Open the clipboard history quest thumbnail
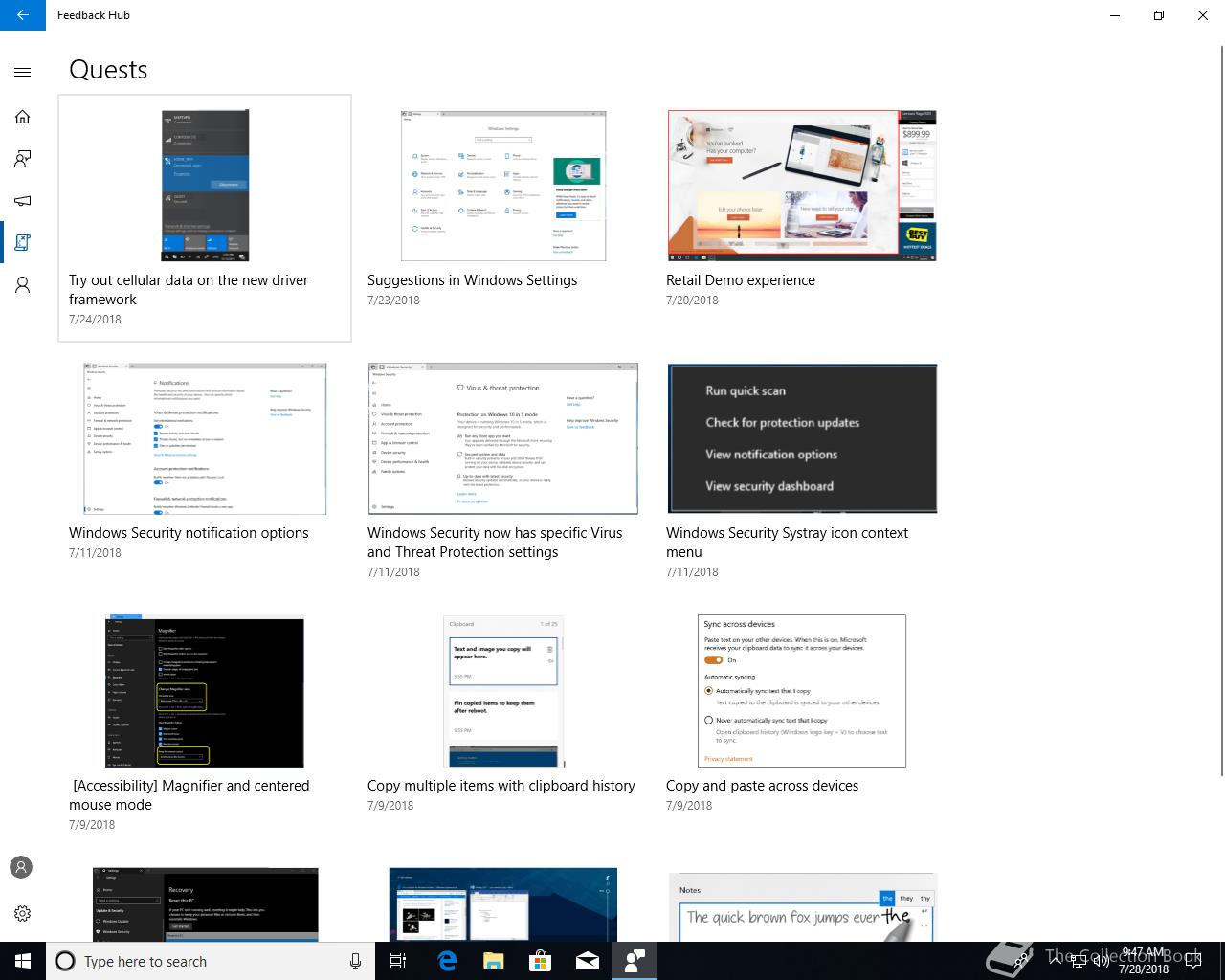1225x980 pixels. point(503,691)
